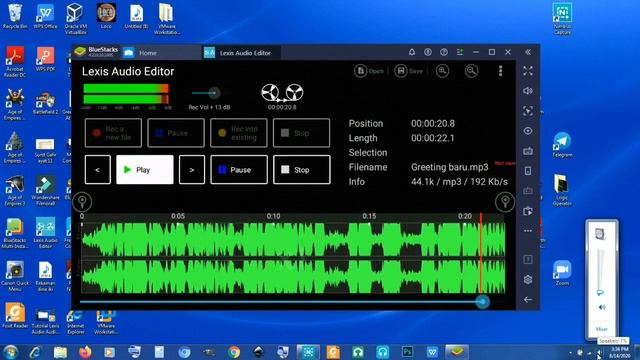Image resolution: width=640 pixels, height=360 pixels.
Task: Click the recording Stop button
Action: click(x=301, y=133)
